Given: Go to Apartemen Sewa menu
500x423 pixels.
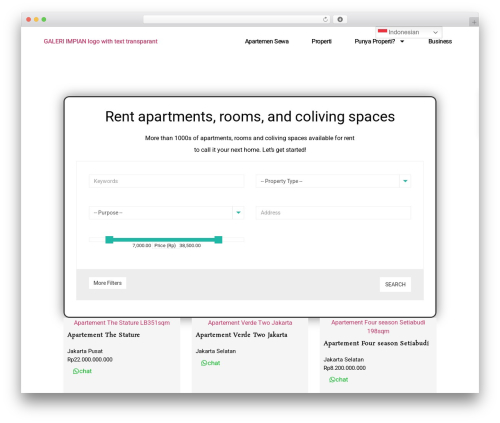Looking at the screenshot, I should (x=267, y=41).
